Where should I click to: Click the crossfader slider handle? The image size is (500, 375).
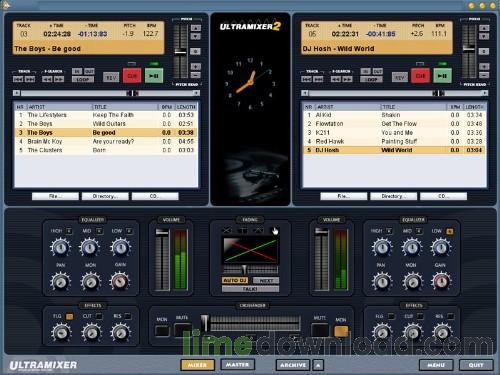tap(205, 323)
